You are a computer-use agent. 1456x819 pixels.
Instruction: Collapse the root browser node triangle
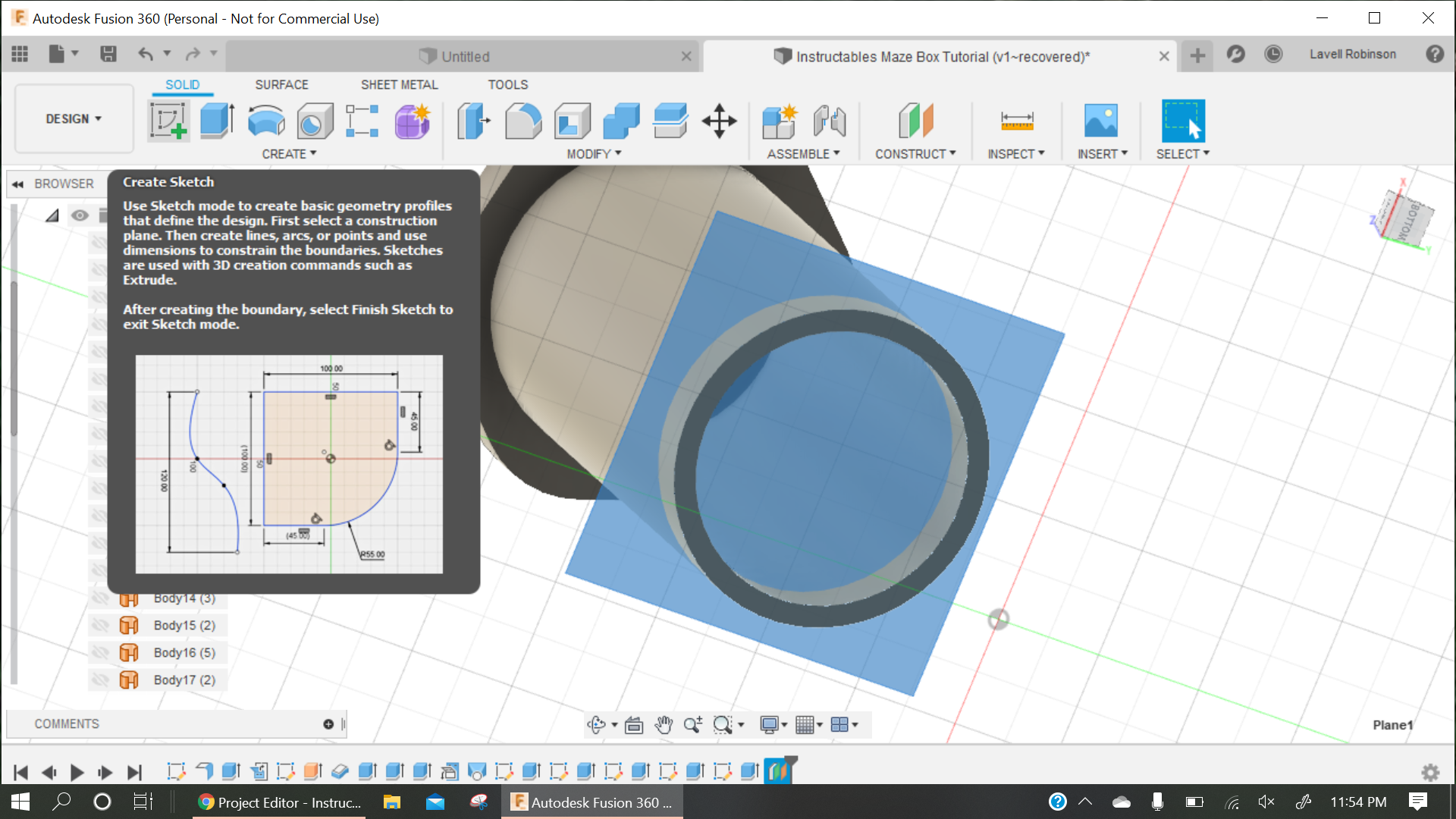[52, 215]
